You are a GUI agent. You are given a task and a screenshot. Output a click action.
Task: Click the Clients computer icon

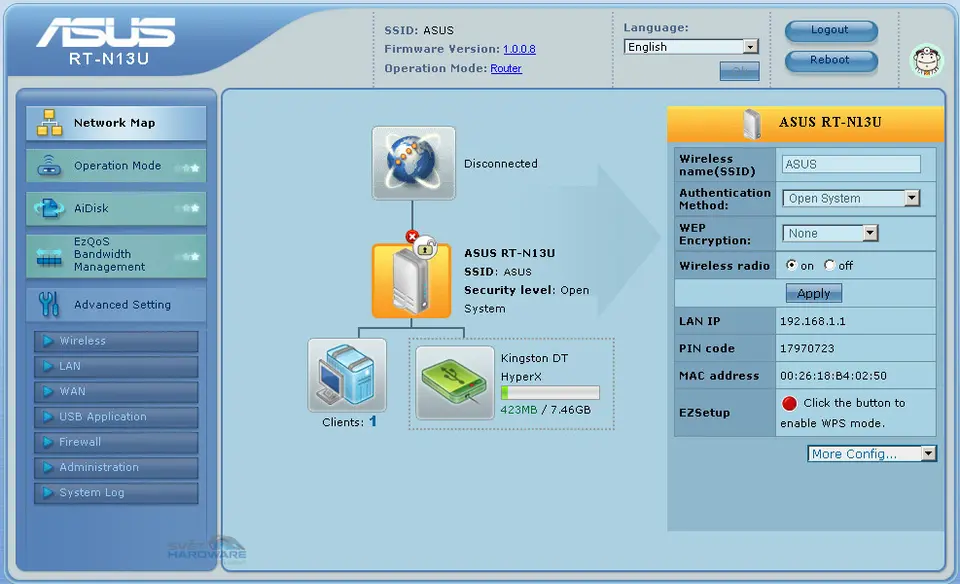tap(347, 375)
